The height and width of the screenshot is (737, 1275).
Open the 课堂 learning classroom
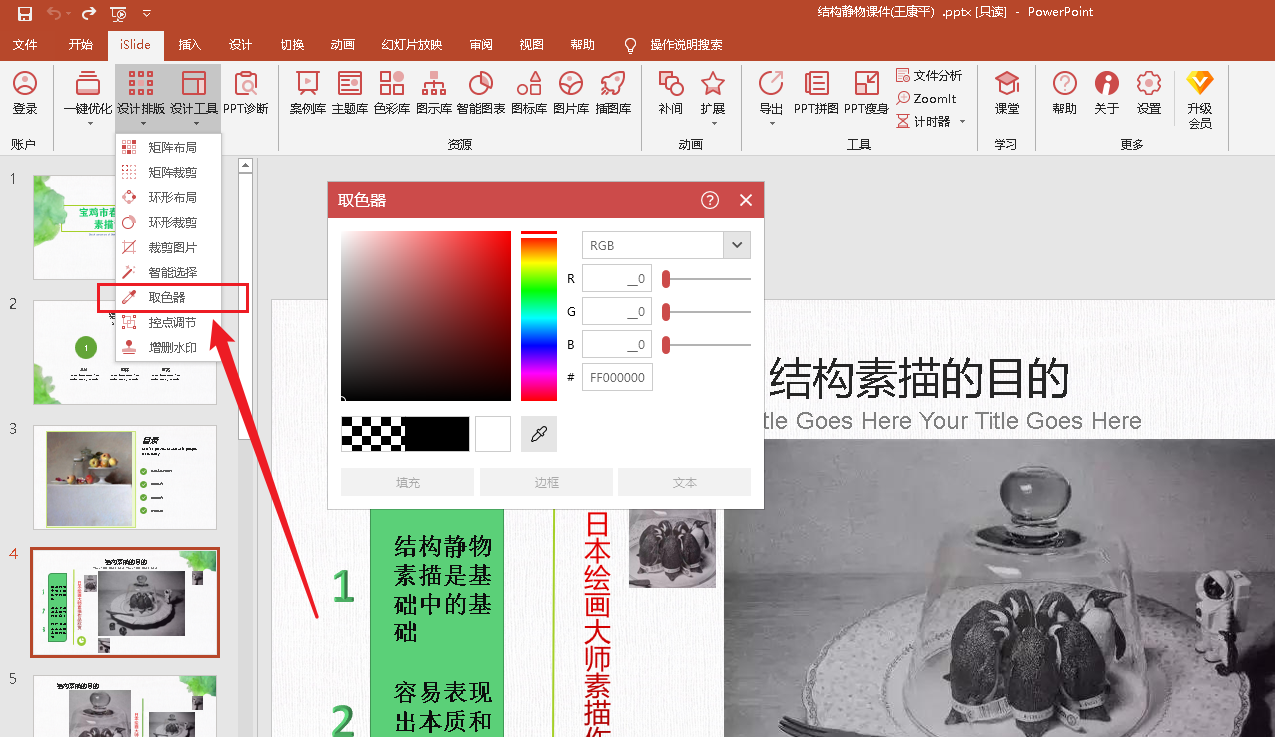1007,93
